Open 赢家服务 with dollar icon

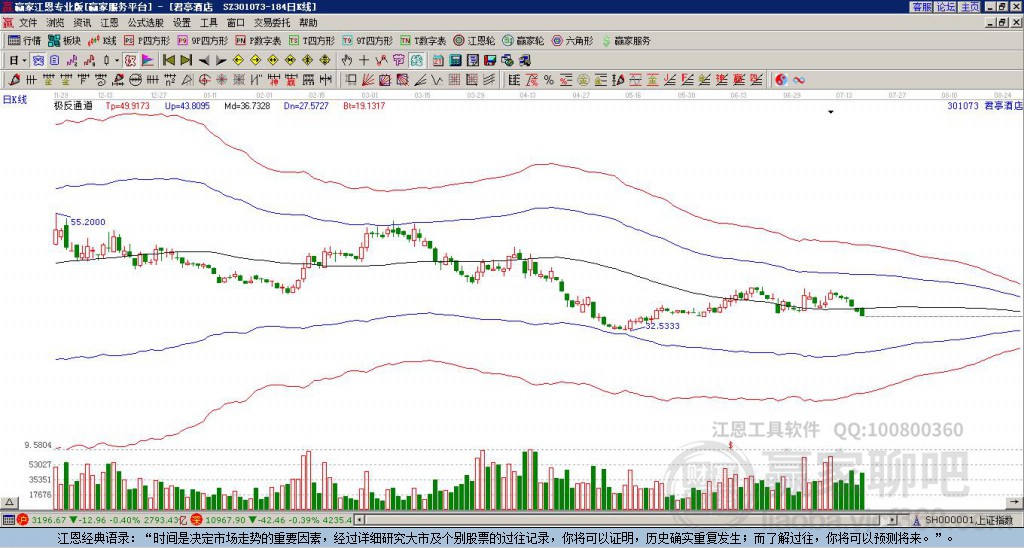point(626,40)
